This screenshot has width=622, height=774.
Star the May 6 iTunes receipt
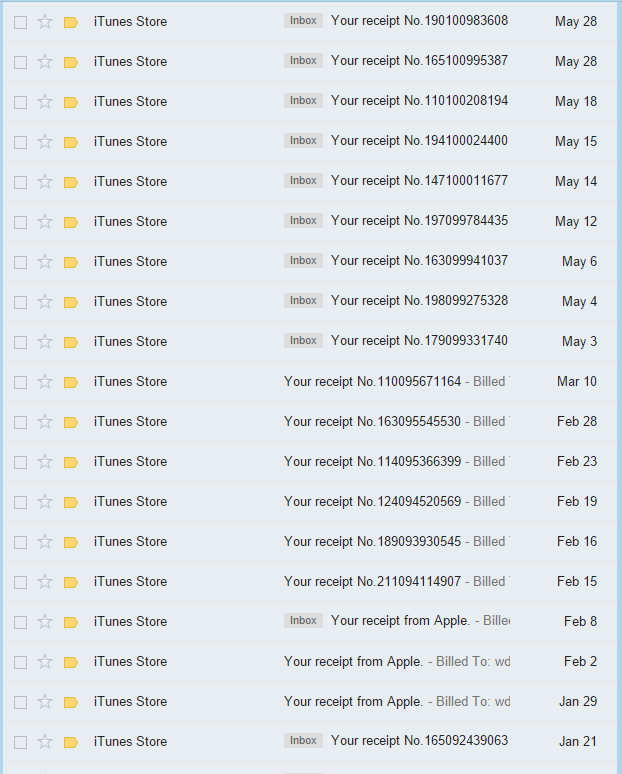pos(45,262)
